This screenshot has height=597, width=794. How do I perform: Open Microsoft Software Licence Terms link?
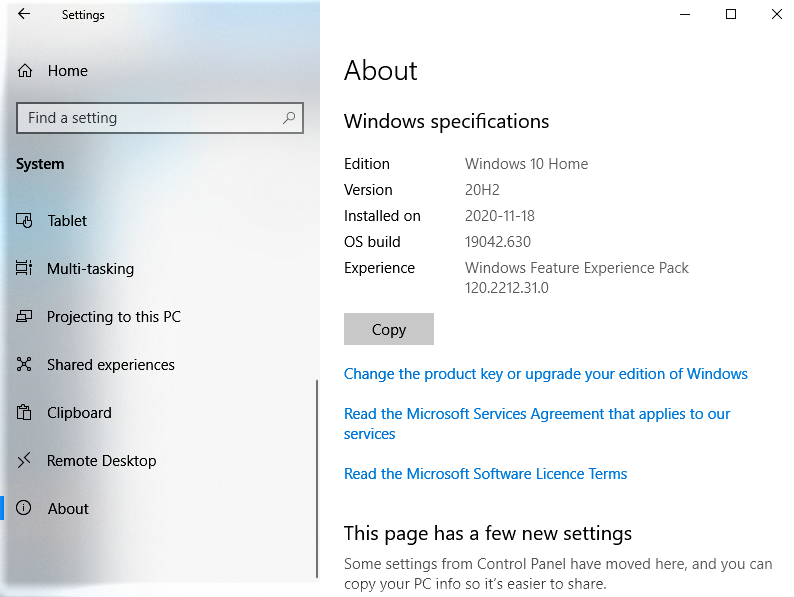point(486,473)
